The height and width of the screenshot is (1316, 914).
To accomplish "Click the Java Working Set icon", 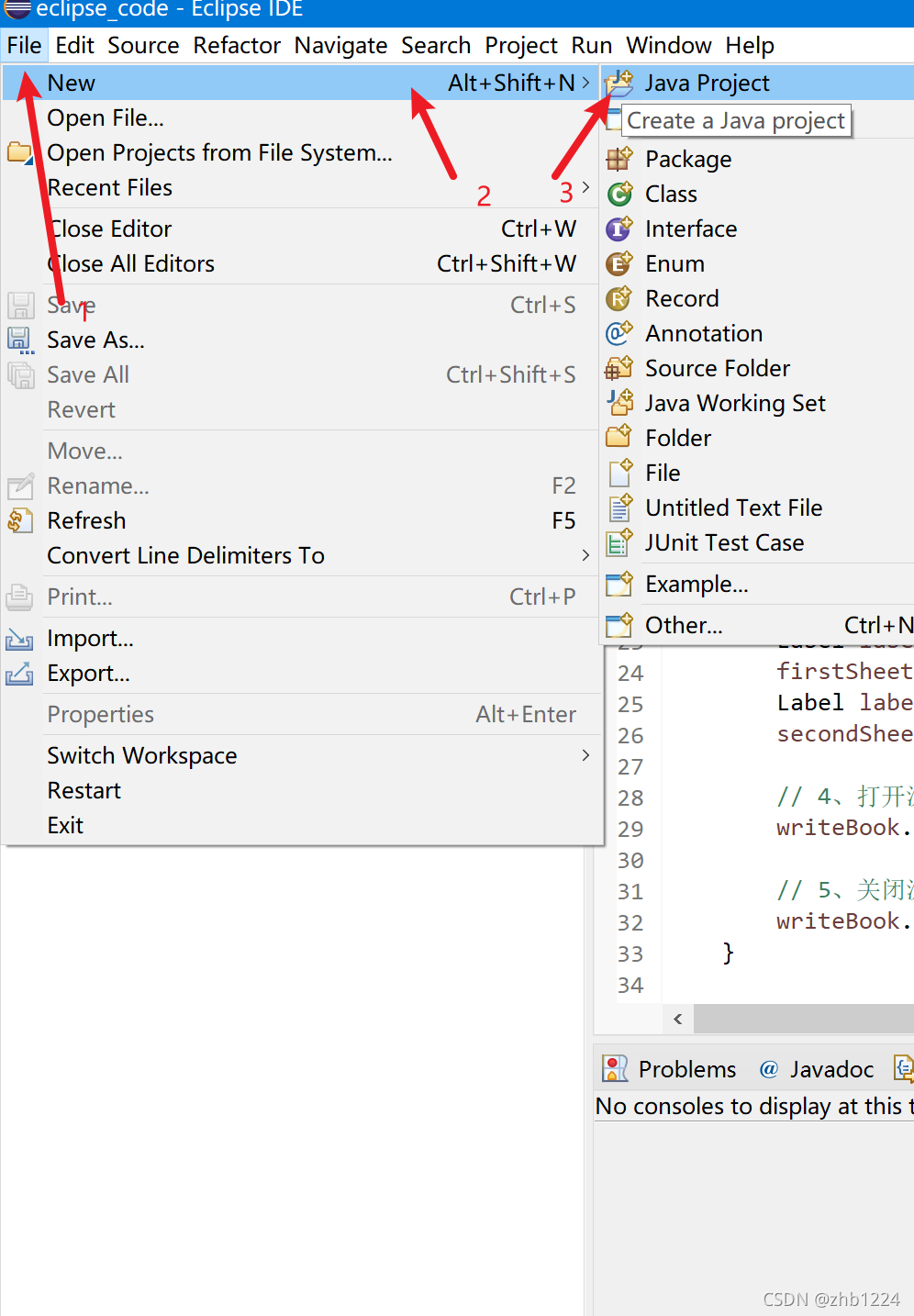I will (x=619, y=403).
